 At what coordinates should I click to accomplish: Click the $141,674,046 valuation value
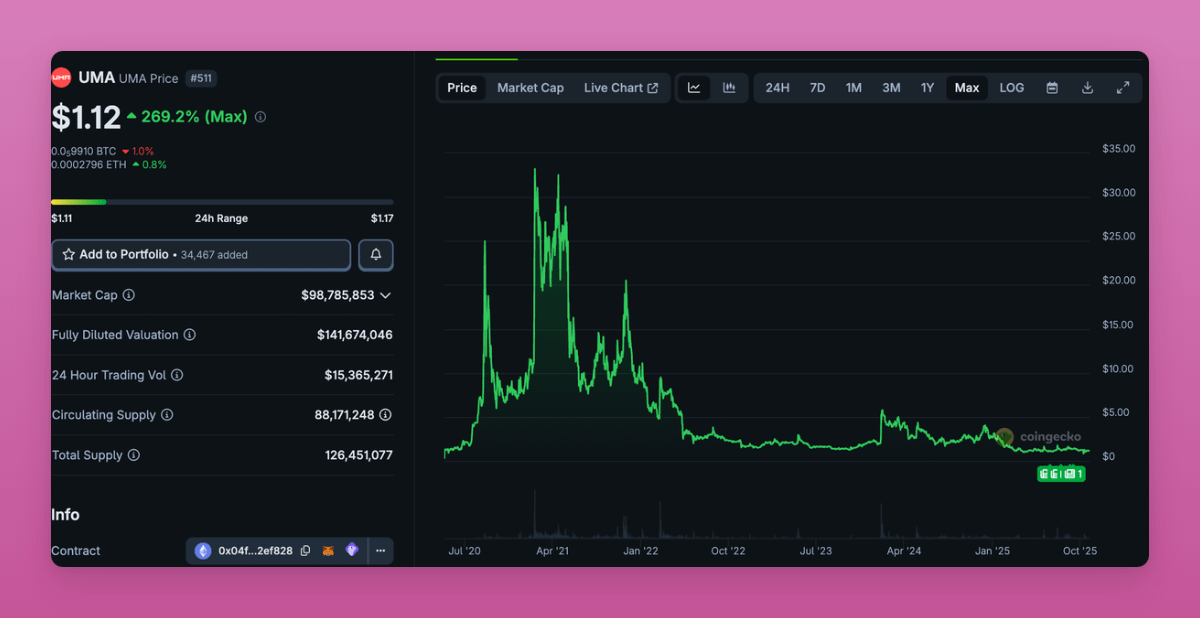(354, 335)
